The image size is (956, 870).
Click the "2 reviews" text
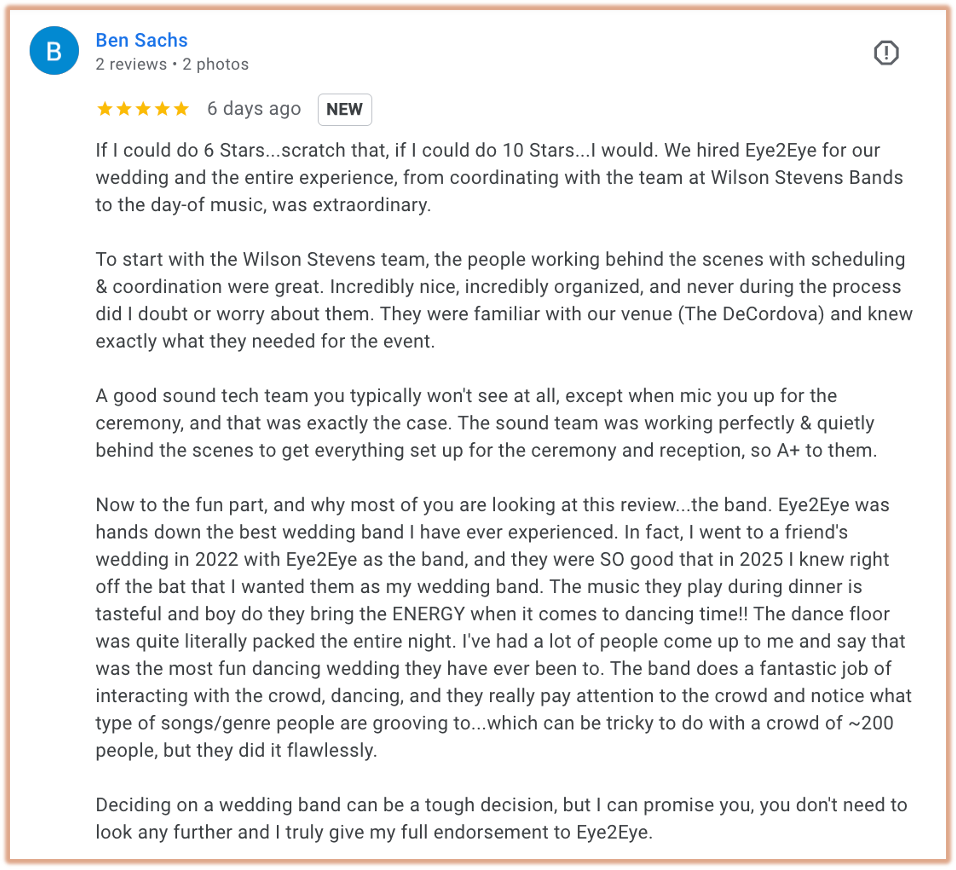click(x=131, y=64)
